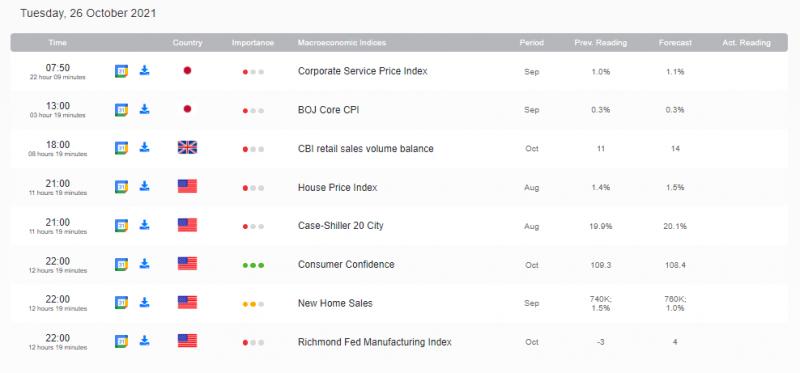Click the Forecast column header
The image size is (800, 373).
pyautogui.click(x=675, y=43)
